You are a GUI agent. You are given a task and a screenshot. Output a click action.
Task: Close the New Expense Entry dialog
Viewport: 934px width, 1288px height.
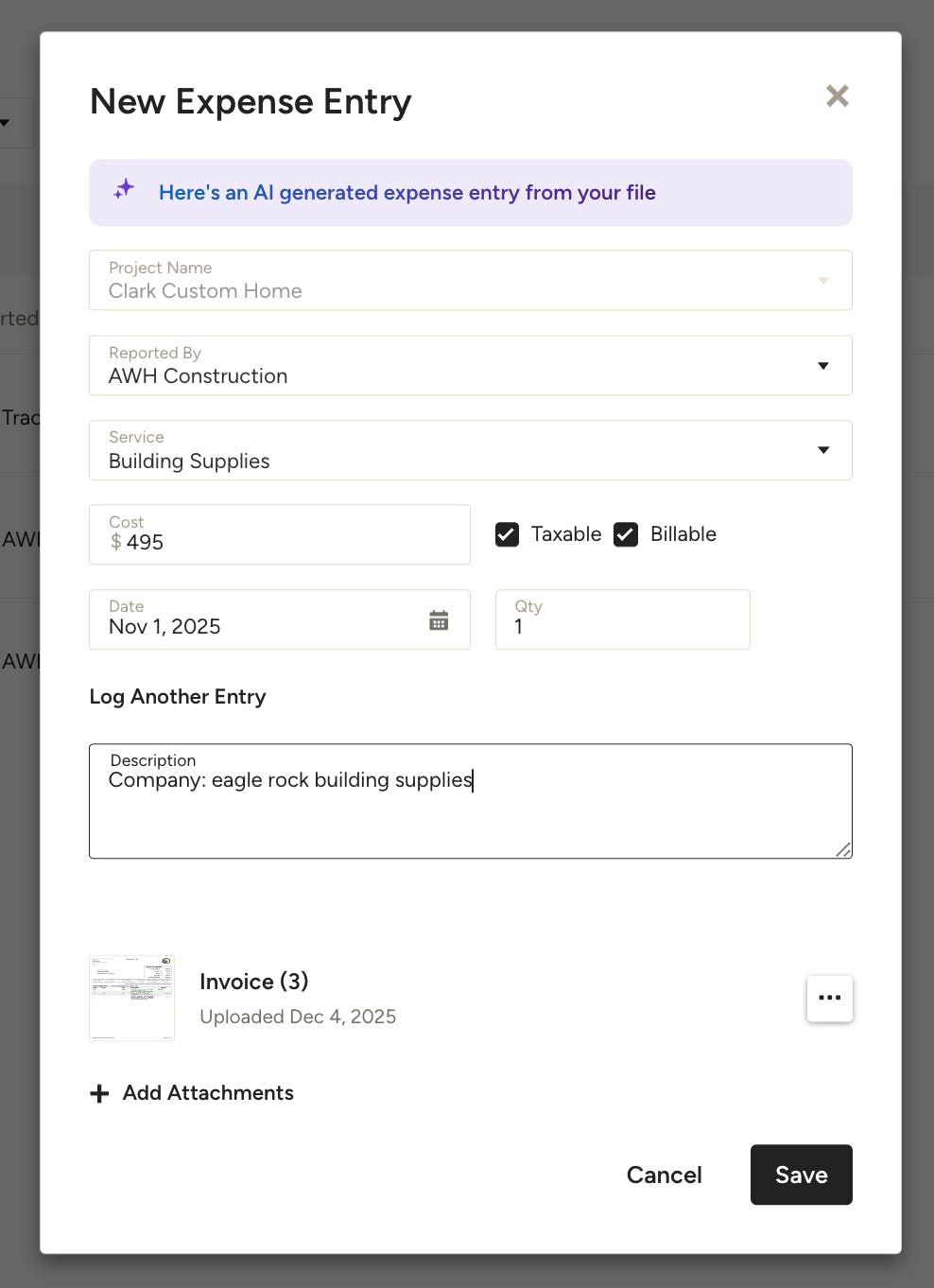tap(837, 96)
